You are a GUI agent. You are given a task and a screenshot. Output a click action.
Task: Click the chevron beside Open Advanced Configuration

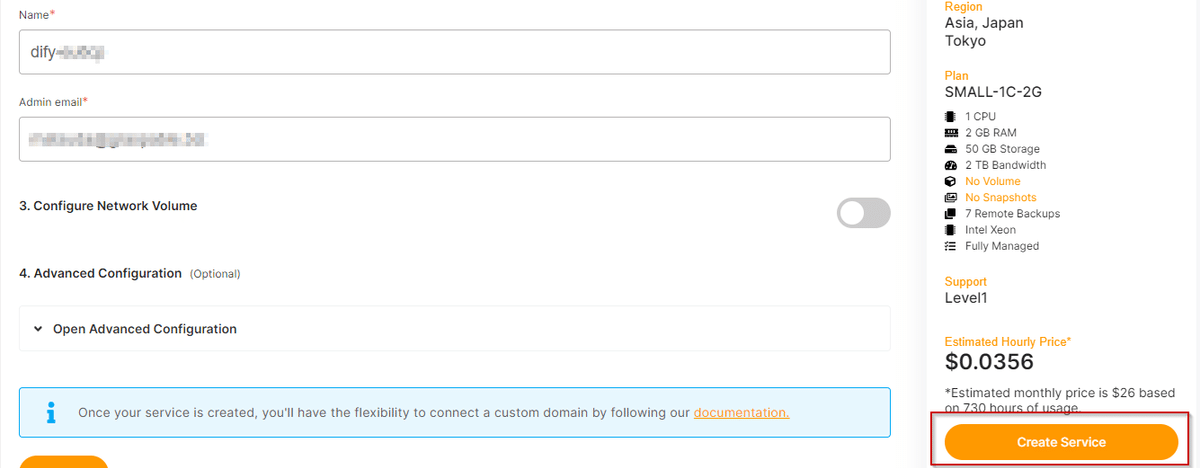[x=38, y=329]
